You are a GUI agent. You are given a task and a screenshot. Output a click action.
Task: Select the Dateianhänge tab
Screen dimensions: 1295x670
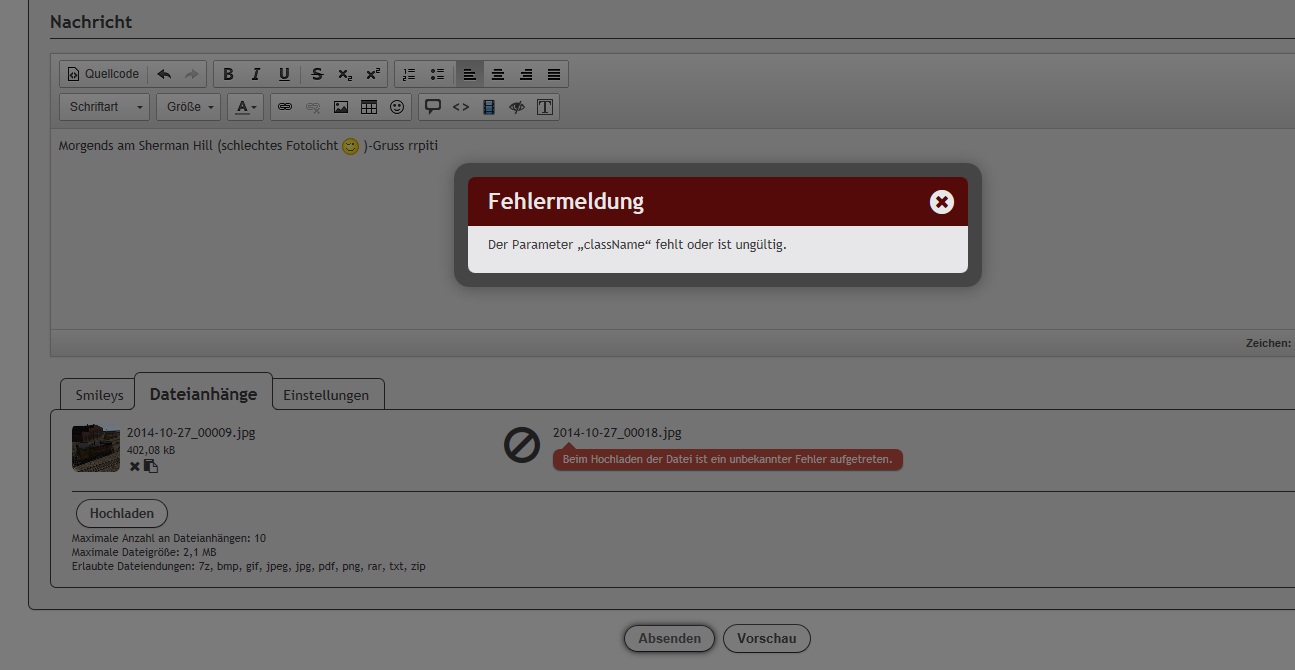[203, 394]
